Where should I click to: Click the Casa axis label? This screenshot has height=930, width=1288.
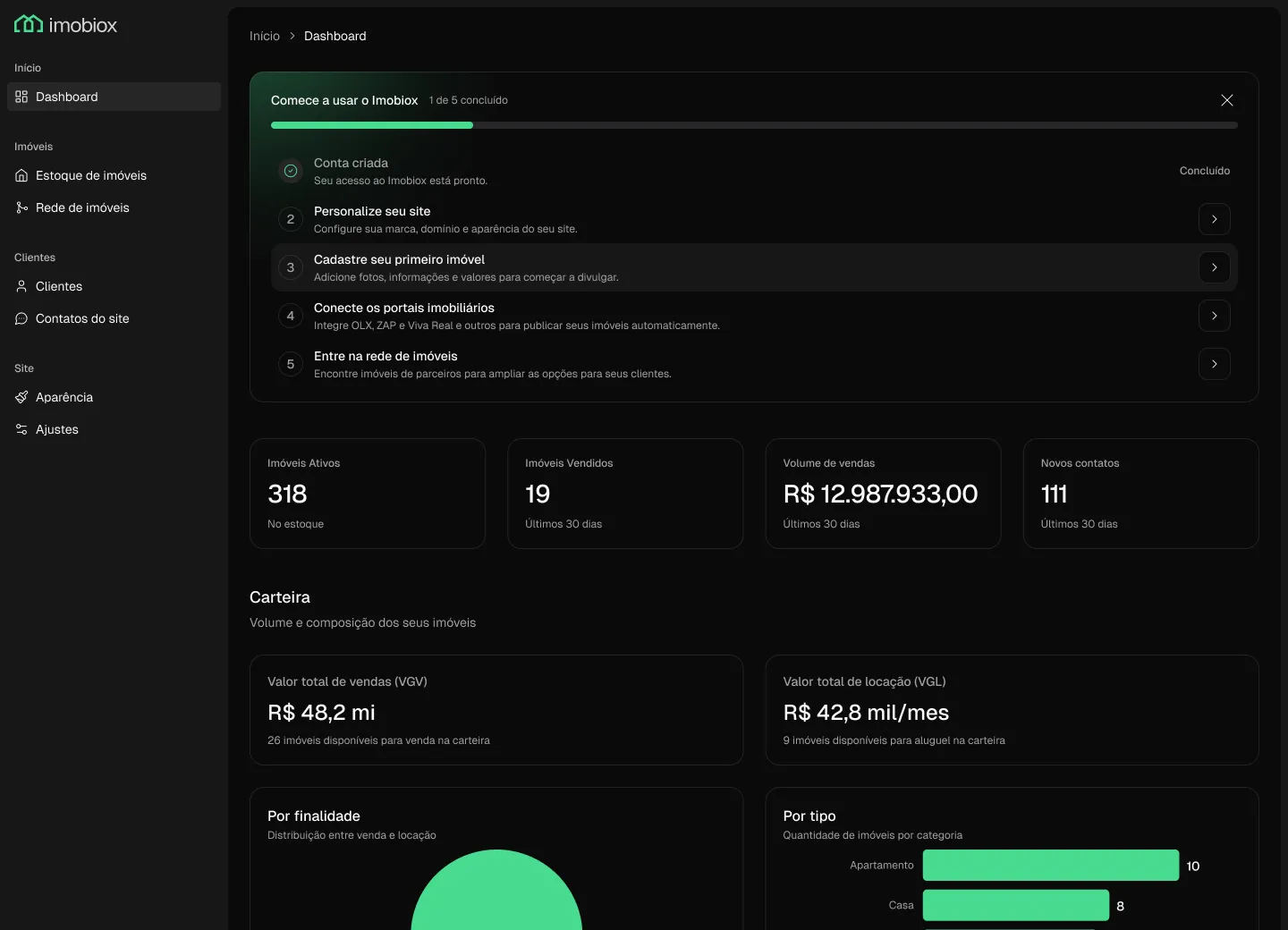[902, 906]
